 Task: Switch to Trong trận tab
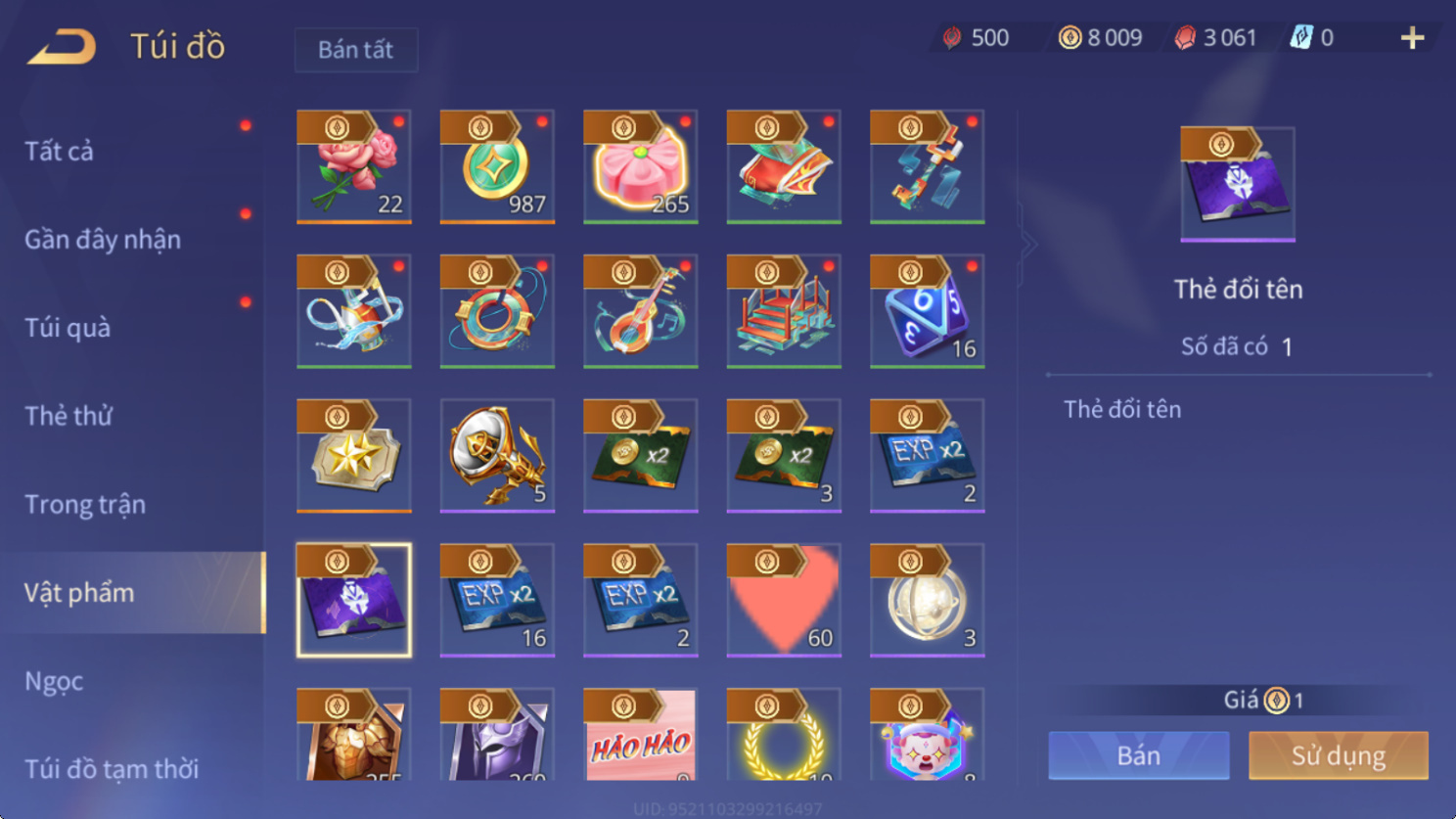pos(85,505)
